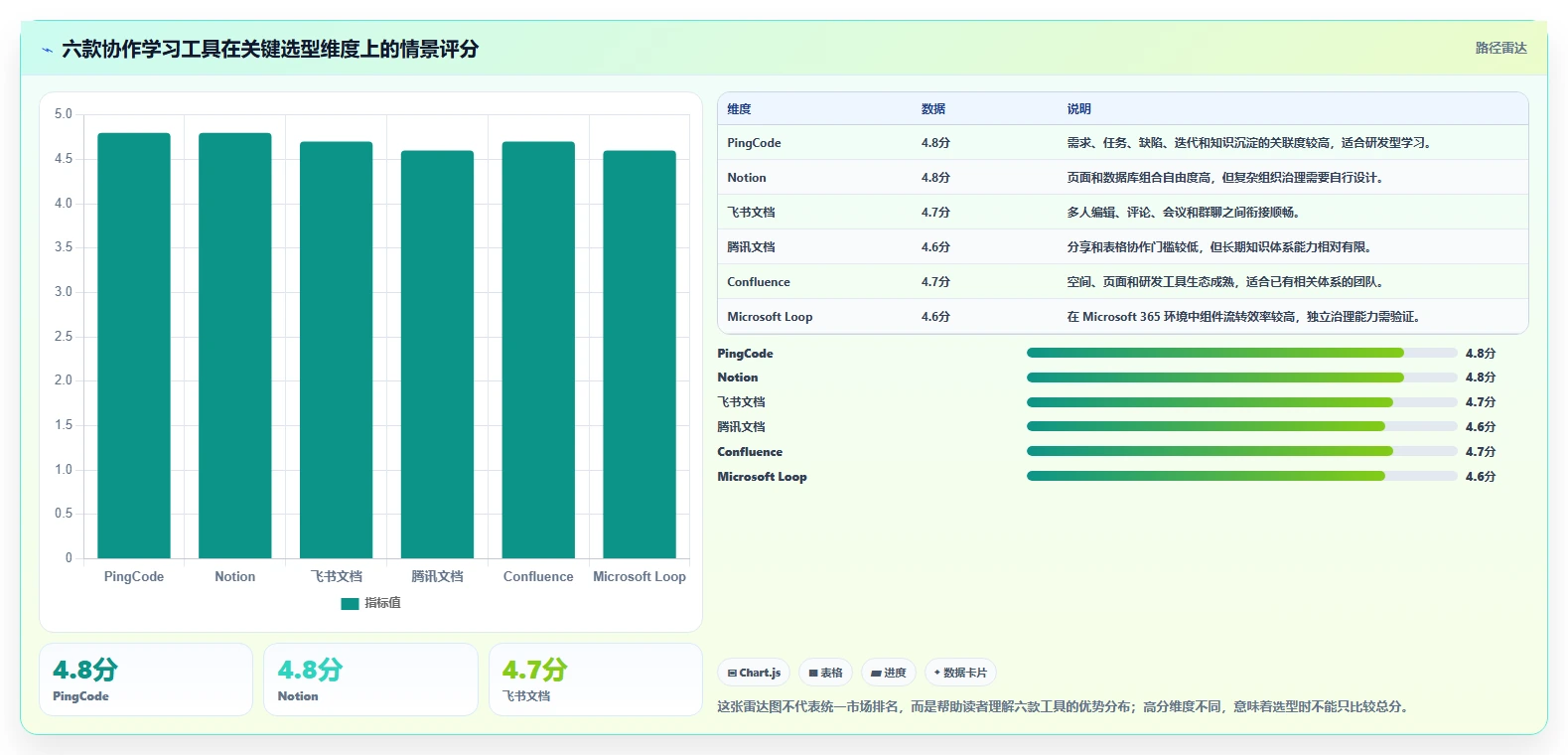1568x755 pixels.
Task: Click the 路径雷达 label at top right
Action: [1500, 48]
